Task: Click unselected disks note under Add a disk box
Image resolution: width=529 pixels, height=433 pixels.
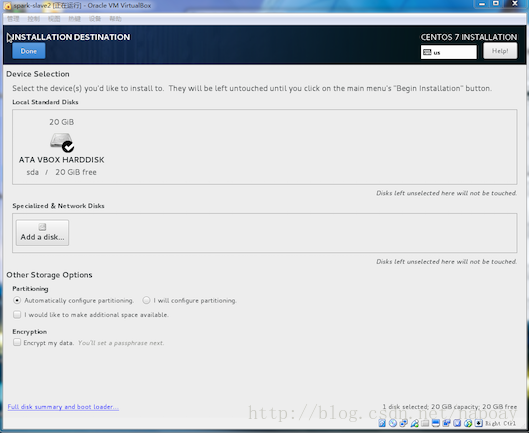Action: tap(446, 262)
